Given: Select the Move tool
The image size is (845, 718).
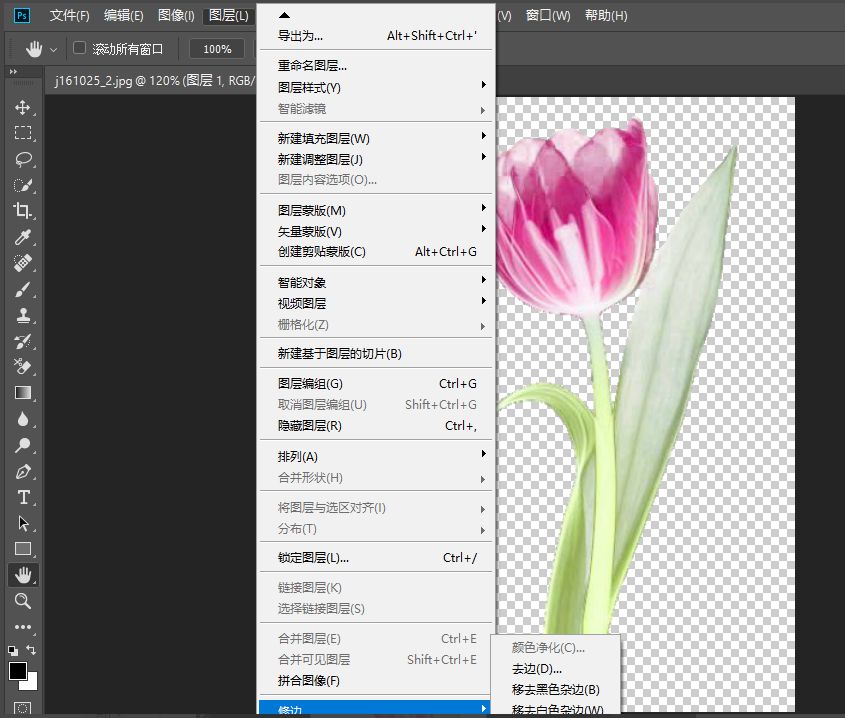Looking at the screenshot, I should point(24,108).
